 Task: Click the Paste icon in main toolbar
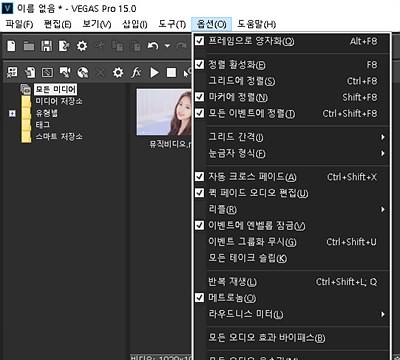(135, 46)
